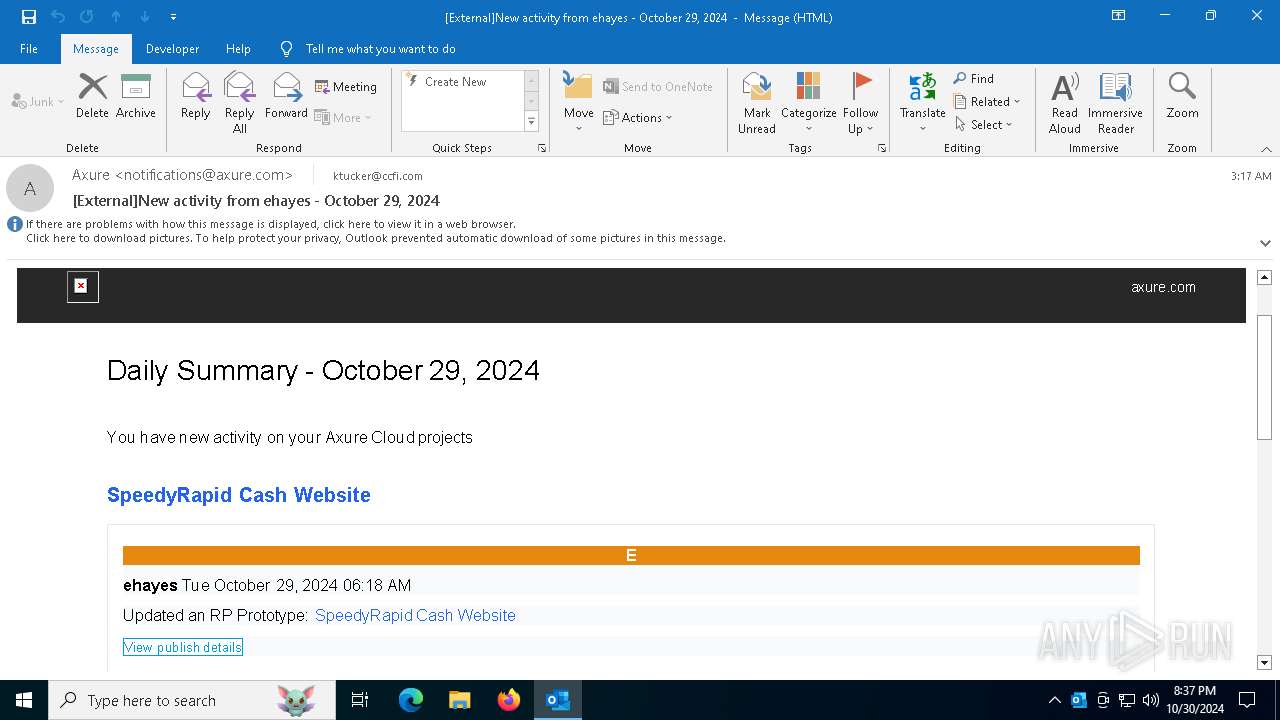The image size is (1280, 720).
Task: Open the Help tab
Action: point(238,49)
